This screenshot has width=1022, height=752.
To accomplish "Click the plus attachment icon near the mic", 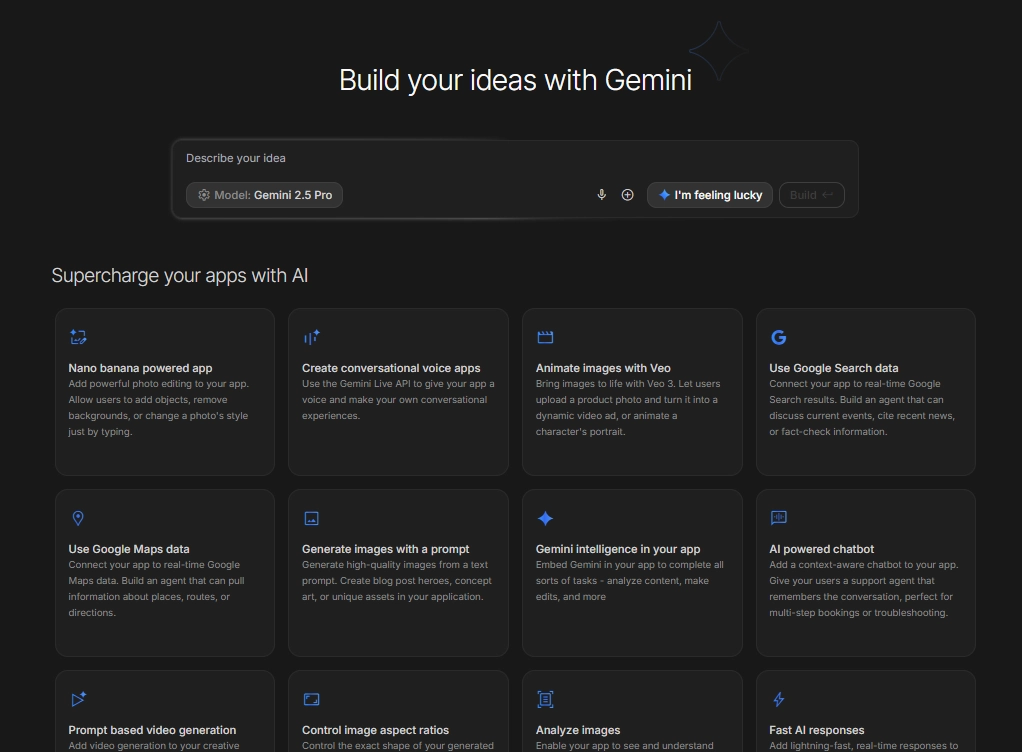I will pos(628,194).
